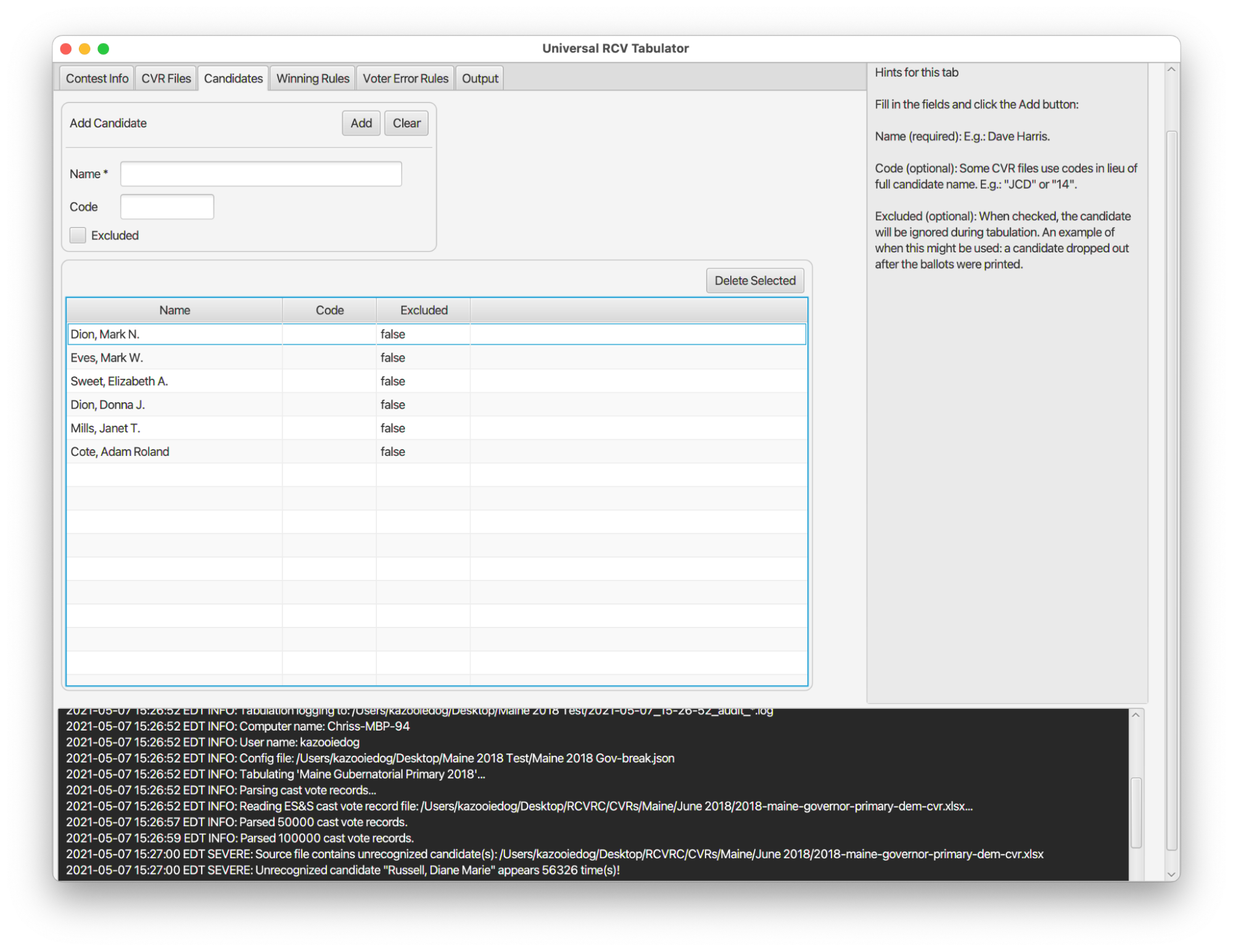Screen dimensions: 1233x952
Task: Select the row for Eves, Mark W.
Action: click(x=437, y=358)
